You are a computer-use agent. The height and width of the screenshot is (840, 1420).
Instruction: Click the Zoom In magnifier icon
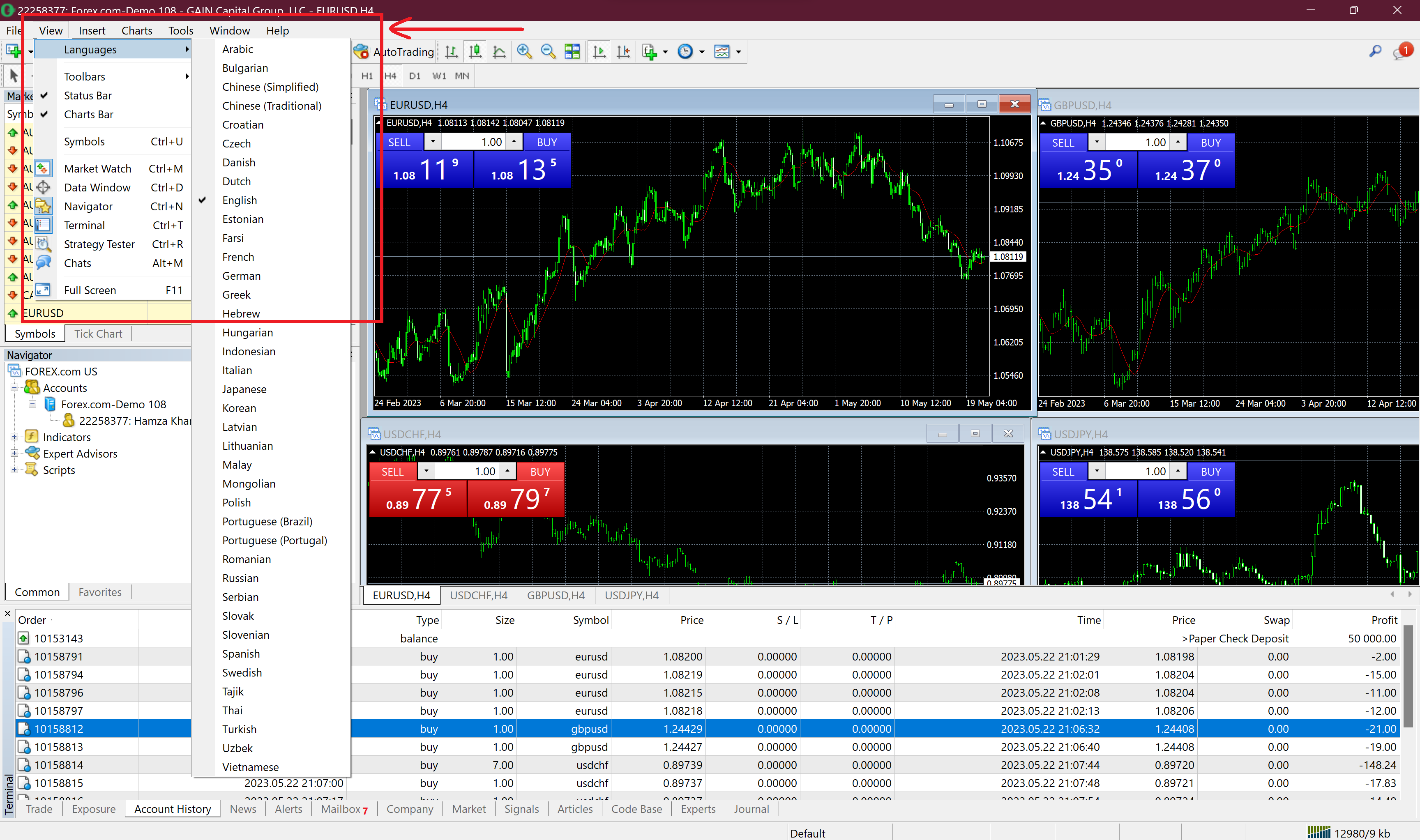pyautogui.click(x=524, y=51)
